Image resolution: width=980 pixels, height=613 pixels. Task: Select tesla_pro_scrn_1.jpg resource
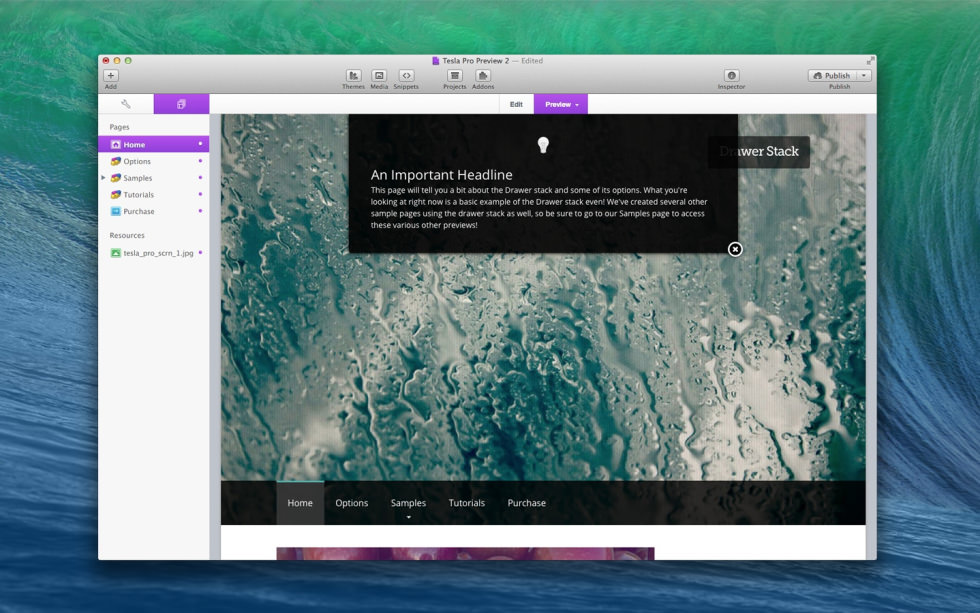coord(154,253)
